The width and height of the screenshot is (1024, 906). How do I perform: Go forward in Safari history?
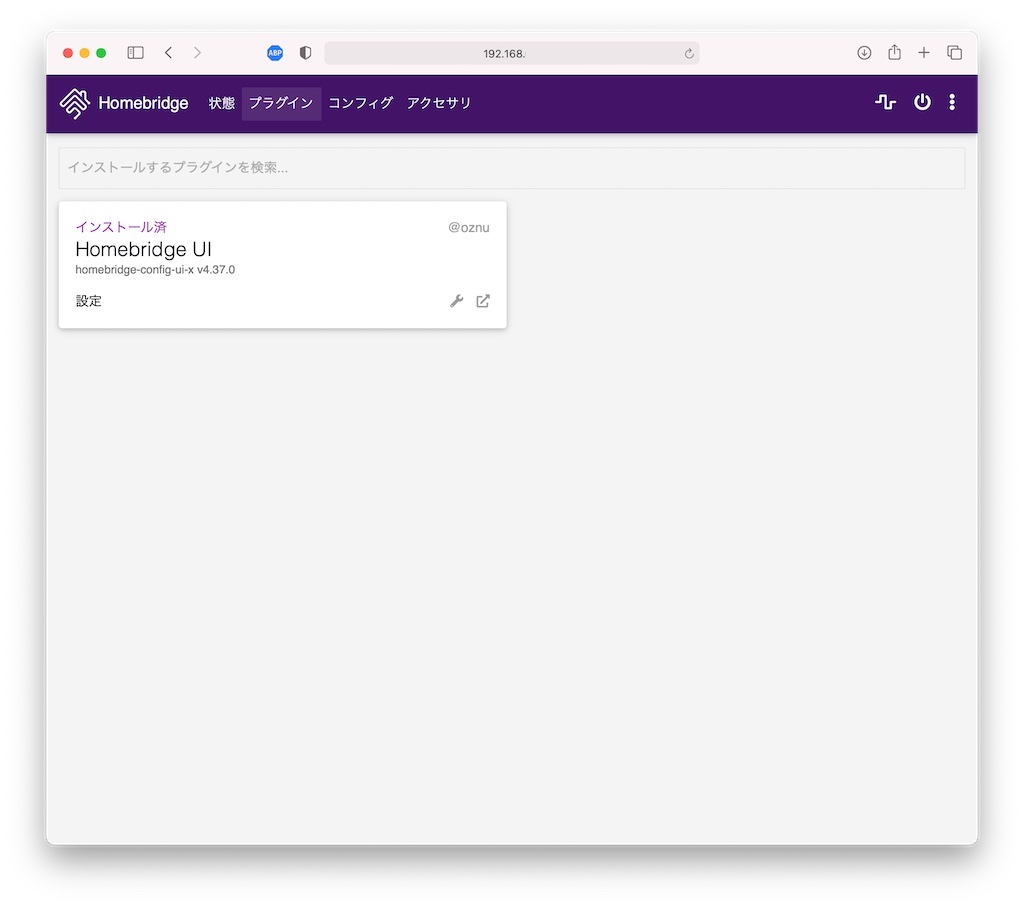[197, 53]
